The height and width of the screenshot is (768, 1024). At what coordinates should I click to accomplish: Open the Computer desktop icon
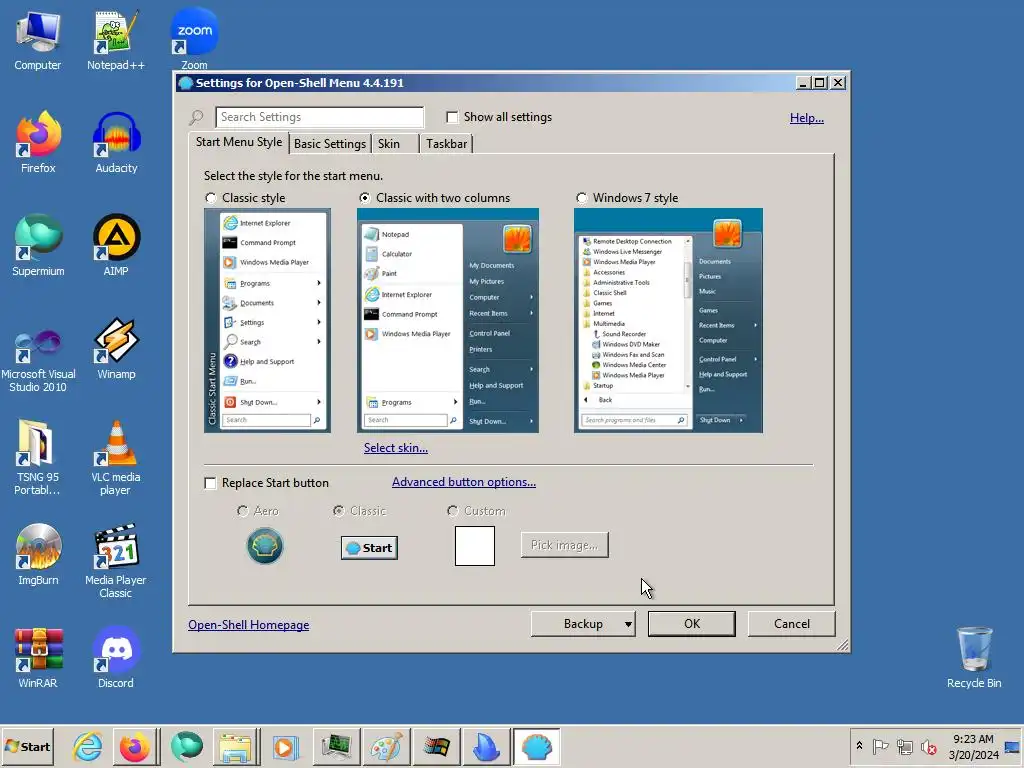[38, 40]
